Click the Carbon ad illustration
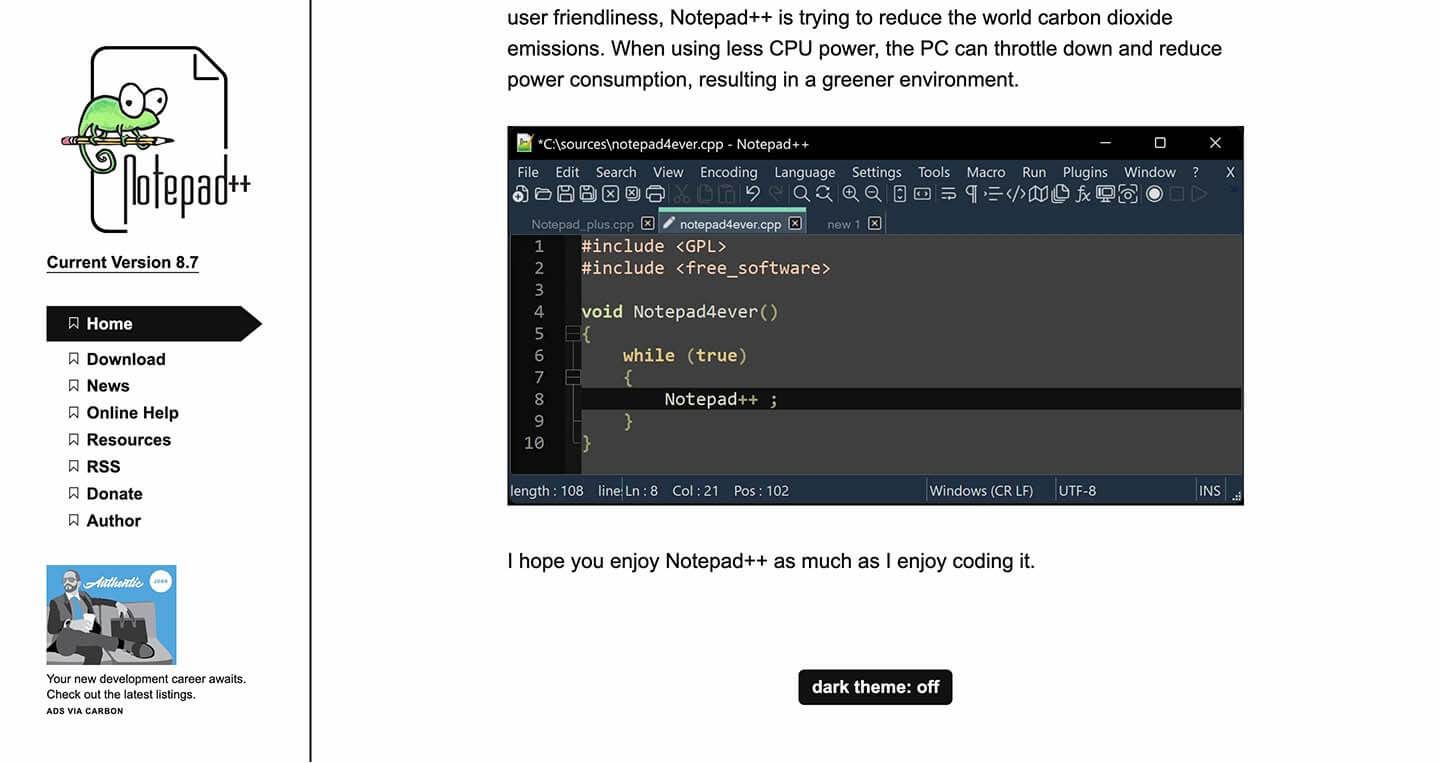 click(x=111, y=615)
